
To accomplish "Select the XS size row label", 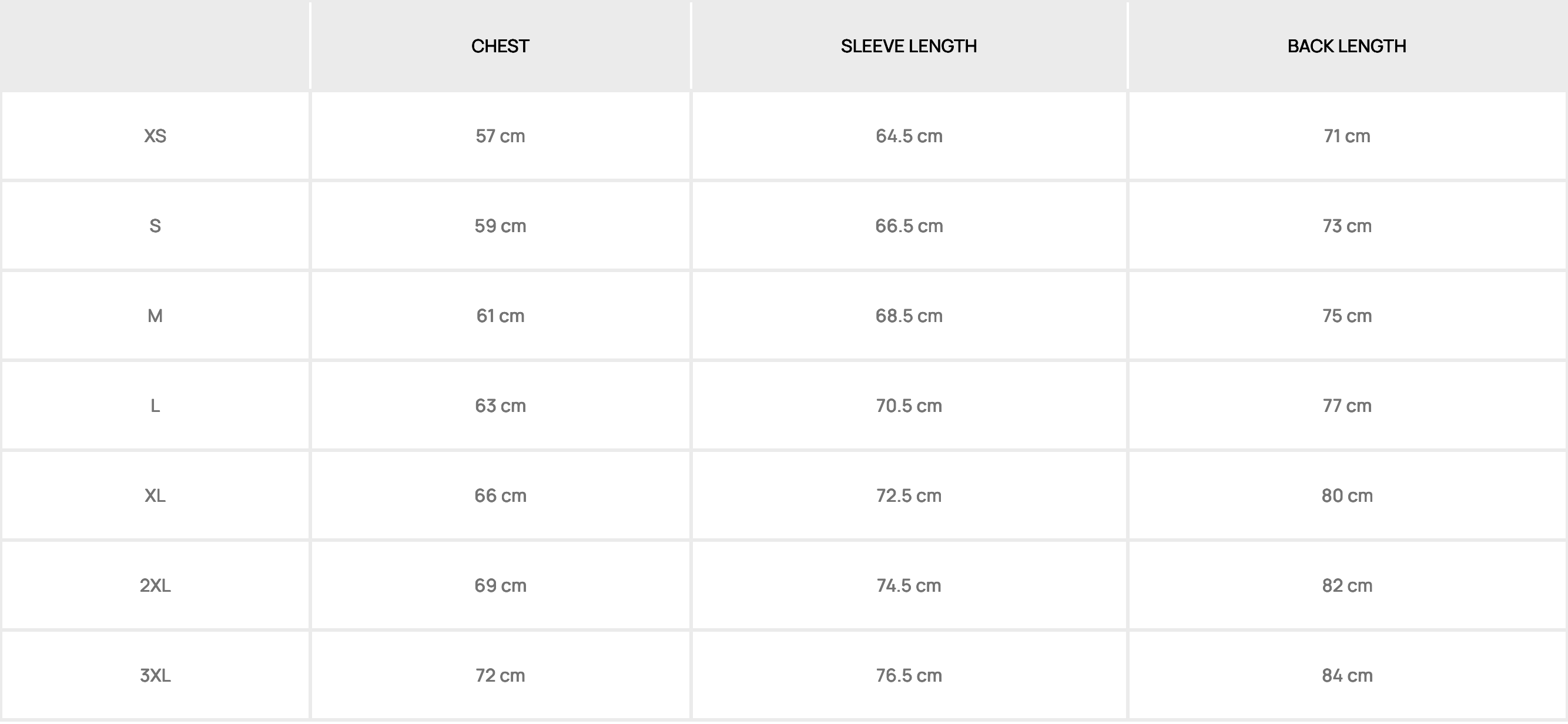I will (x=155, y=136).
